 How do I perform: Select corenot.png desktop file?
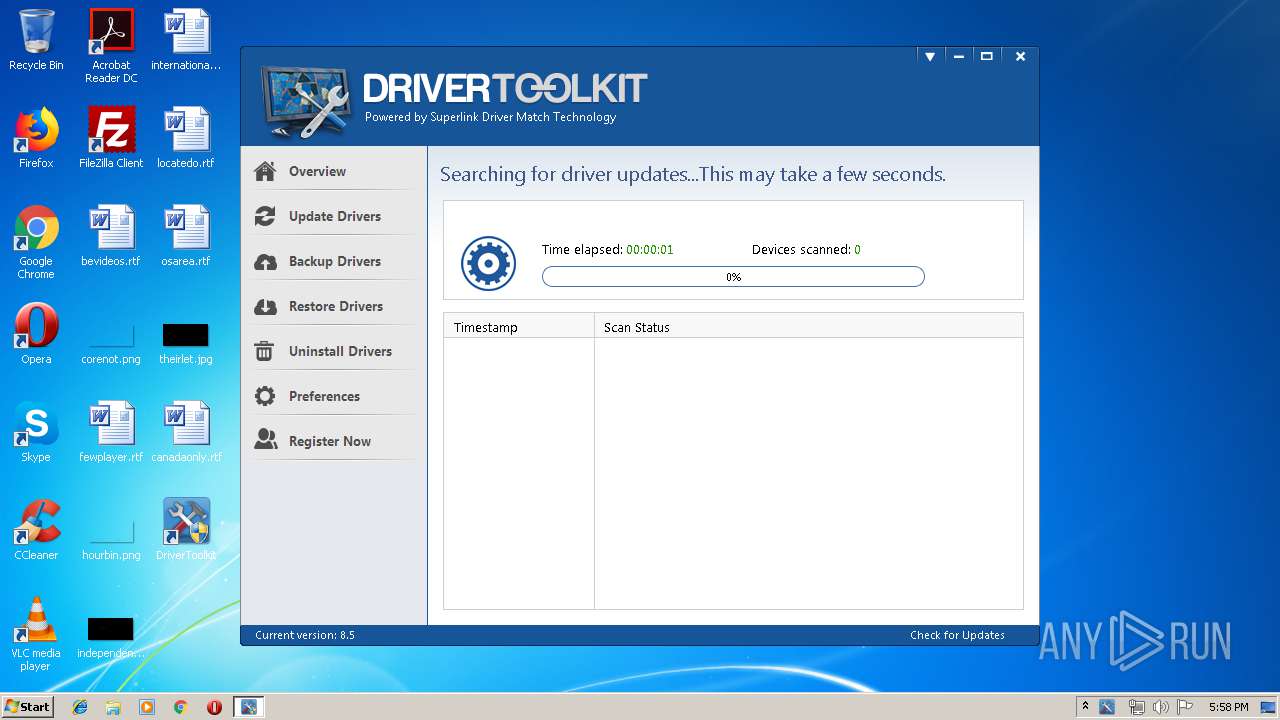[x=111, y=342]
